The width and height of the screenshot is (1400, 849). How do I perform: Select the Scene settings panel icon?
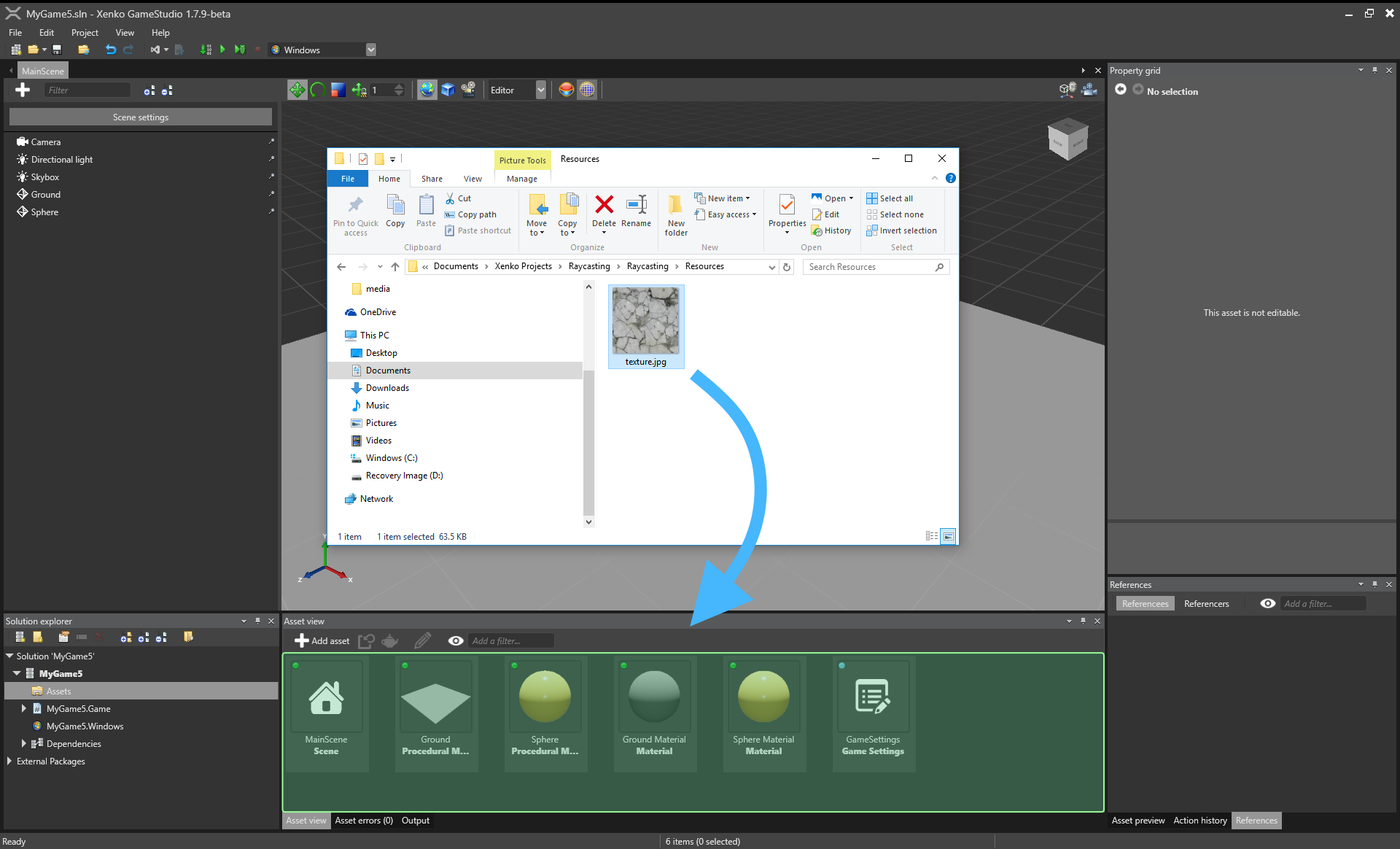pos(141,117)
